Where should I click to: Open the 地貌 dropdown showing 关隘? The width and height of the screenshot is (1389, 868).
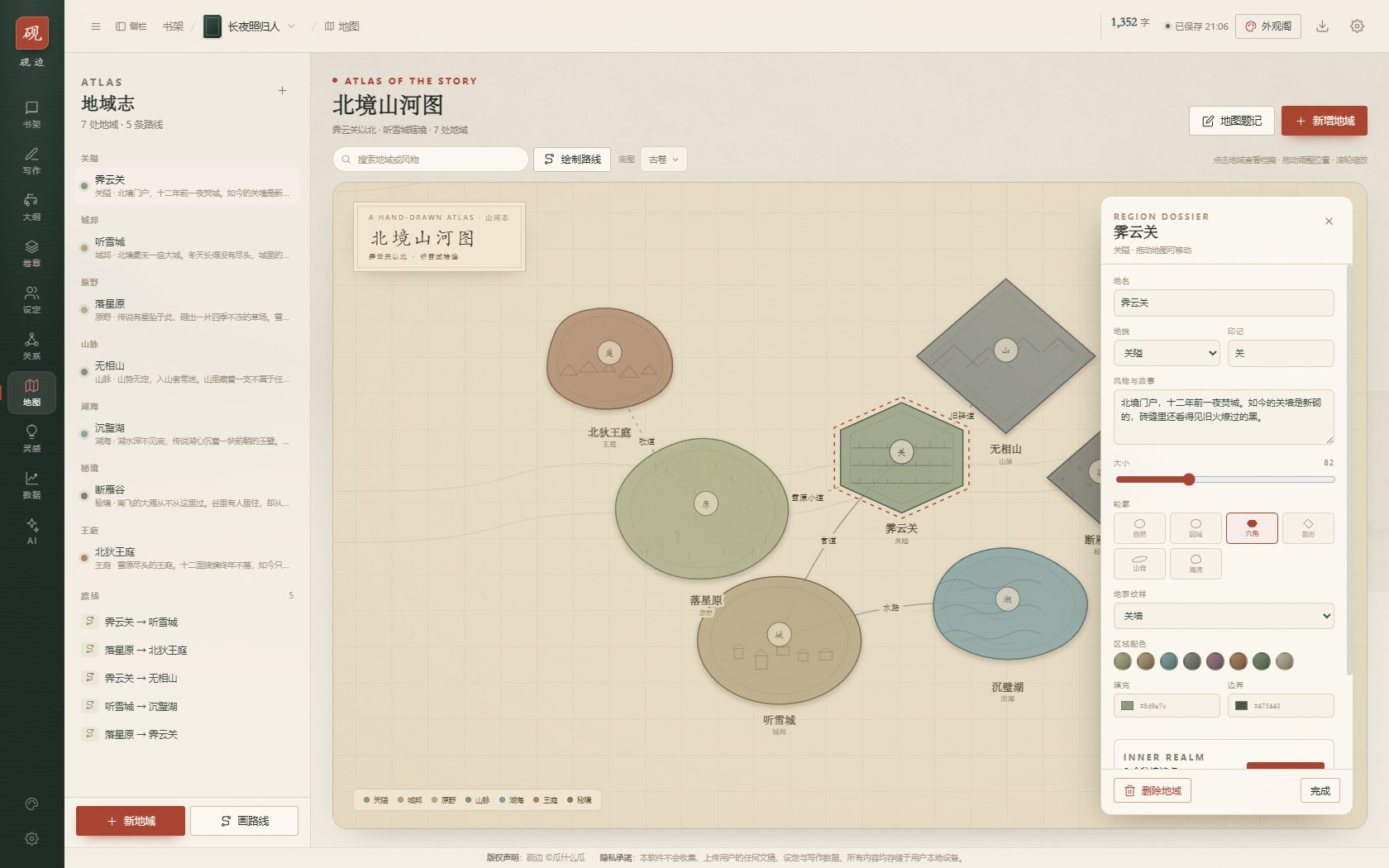tap(1167, 353)
